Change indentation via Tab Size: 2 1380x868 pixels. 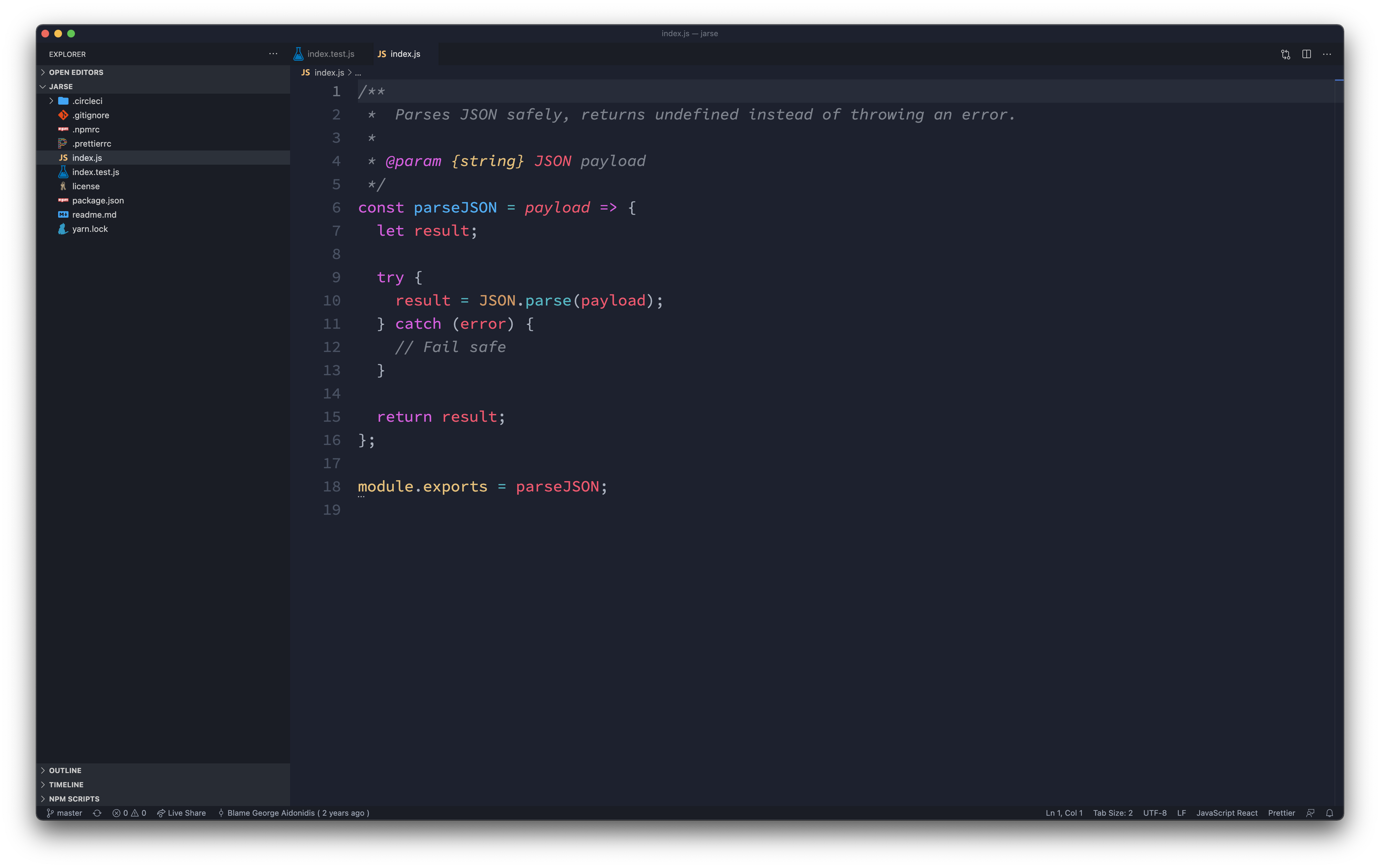click(x=1113, y=813)
